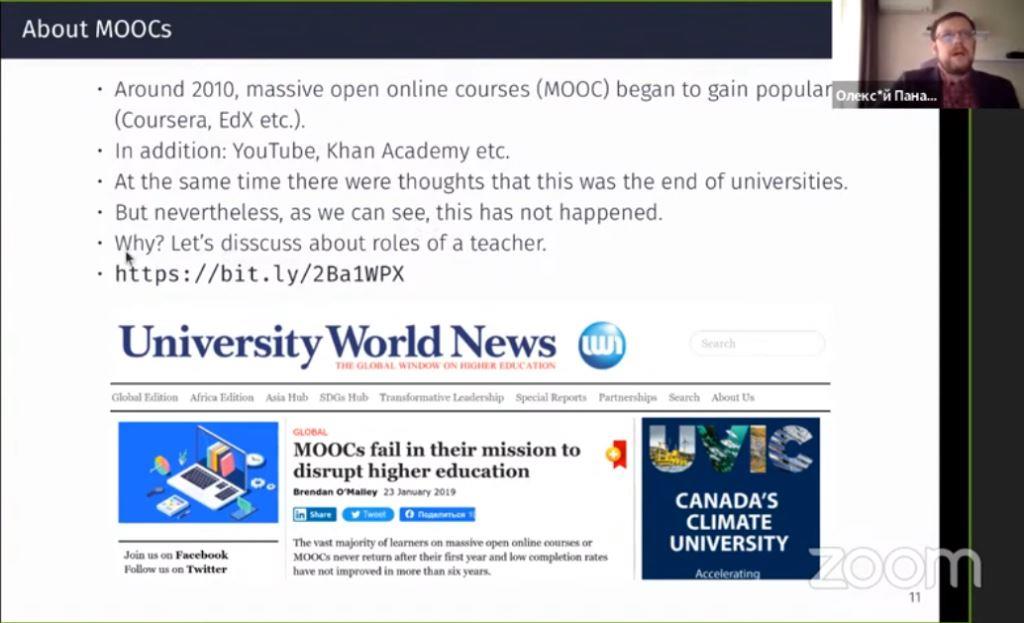Open the SDGs Hub menu item
Screen dimensions: 1024x623
344,397
